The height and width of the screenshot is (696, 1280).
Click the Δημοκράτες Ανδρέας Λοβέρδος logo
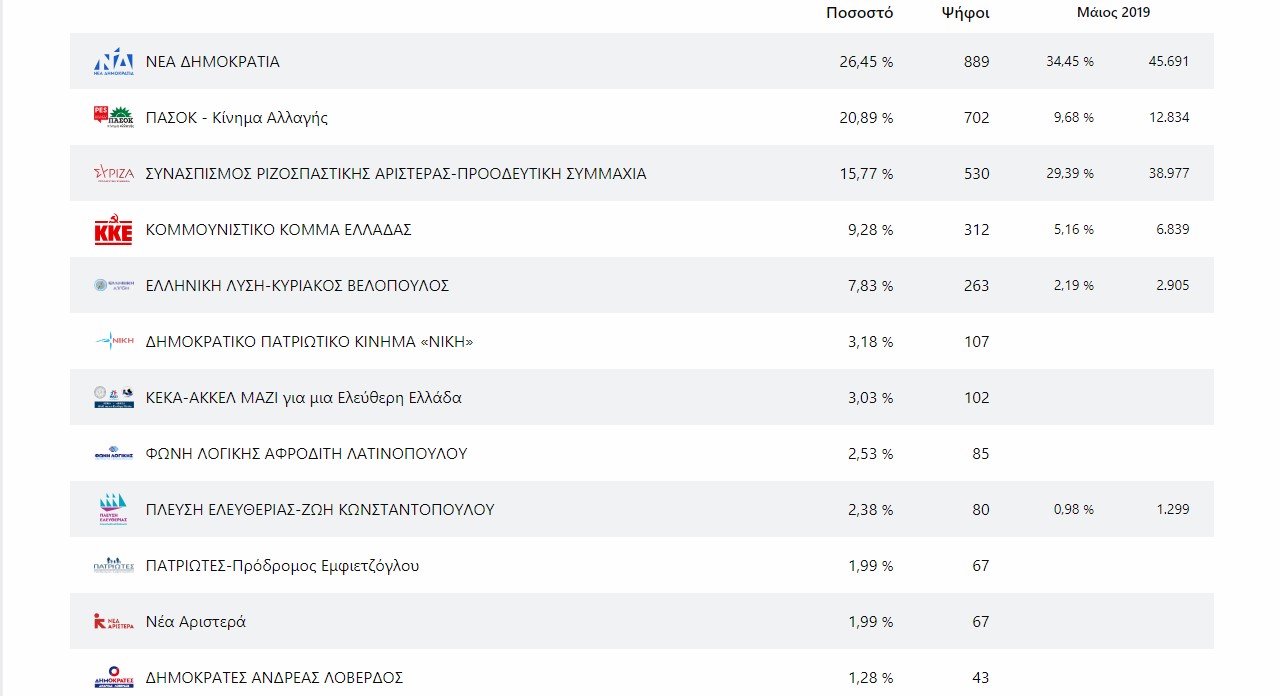click(x=113, y=677)
